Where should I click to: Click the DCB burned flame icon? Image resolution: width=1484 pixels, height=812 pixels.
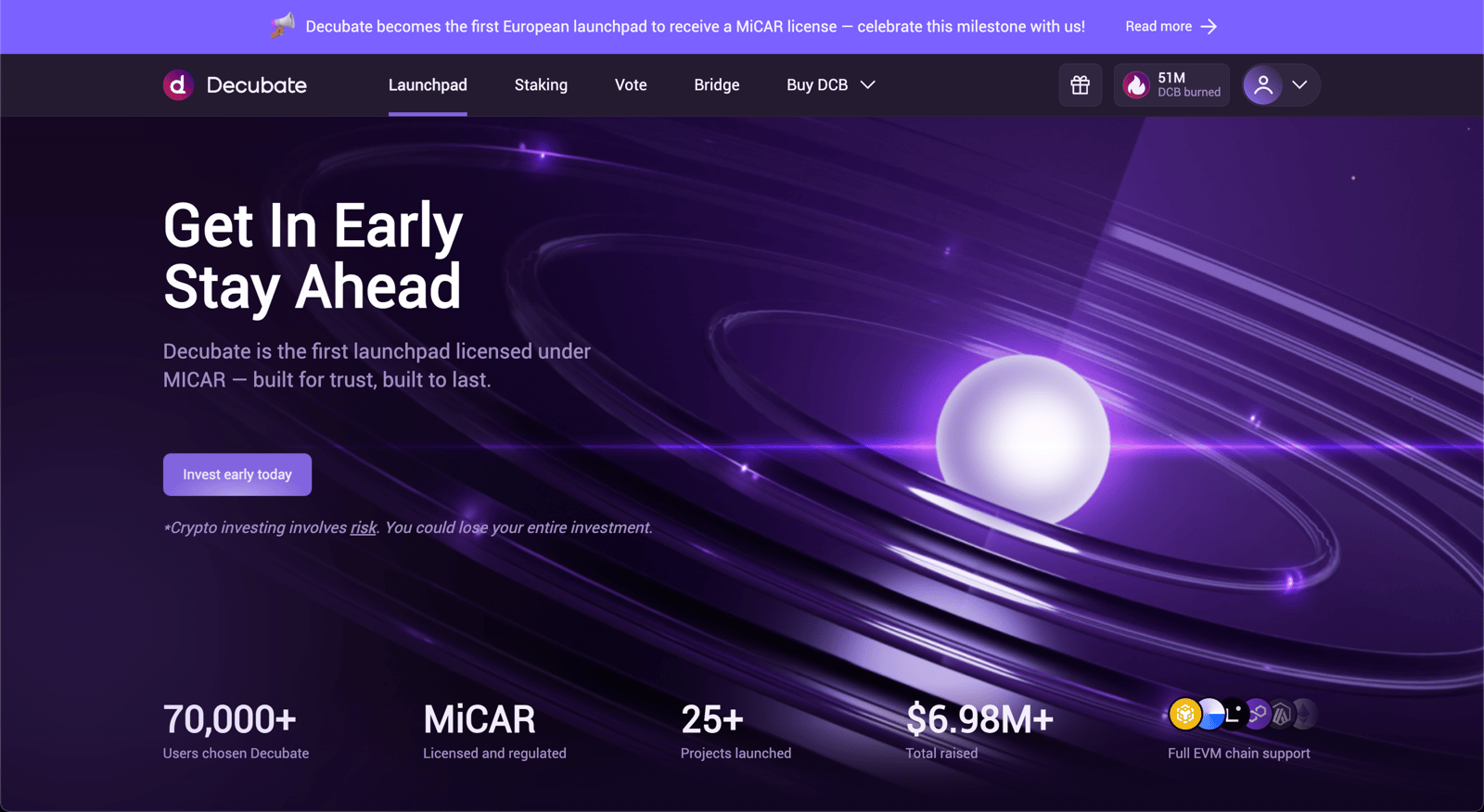[1136, 85]
